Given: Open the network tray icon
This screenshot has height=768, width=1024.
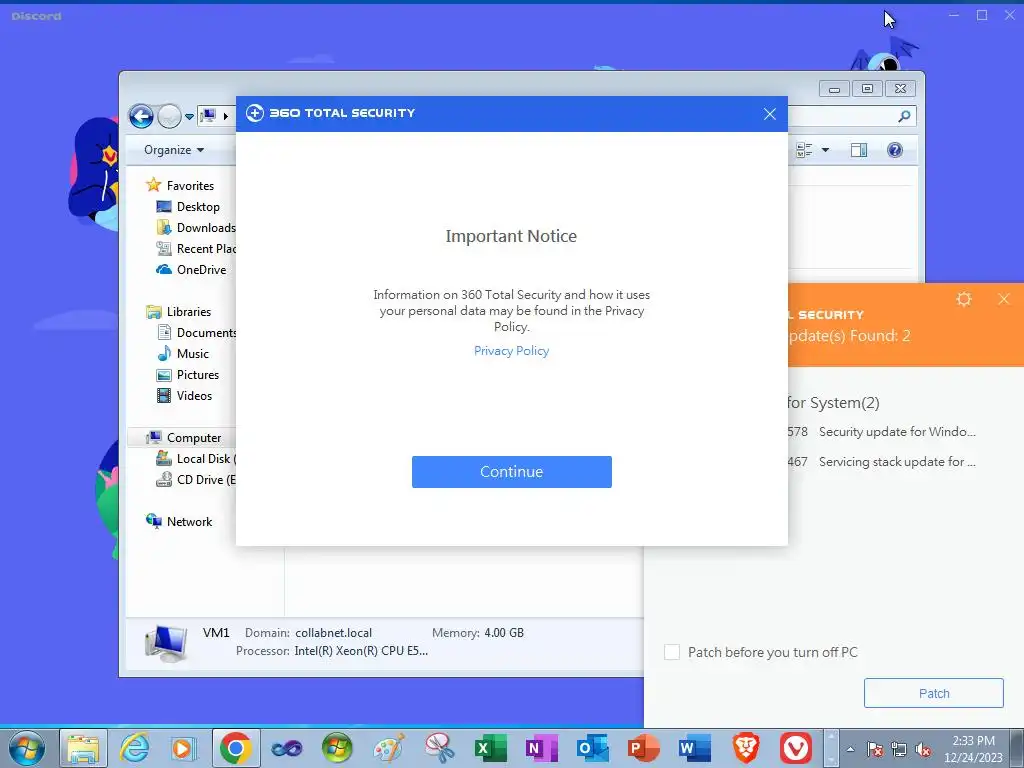Looking at the screenshot, I should [x=899, y=749].
